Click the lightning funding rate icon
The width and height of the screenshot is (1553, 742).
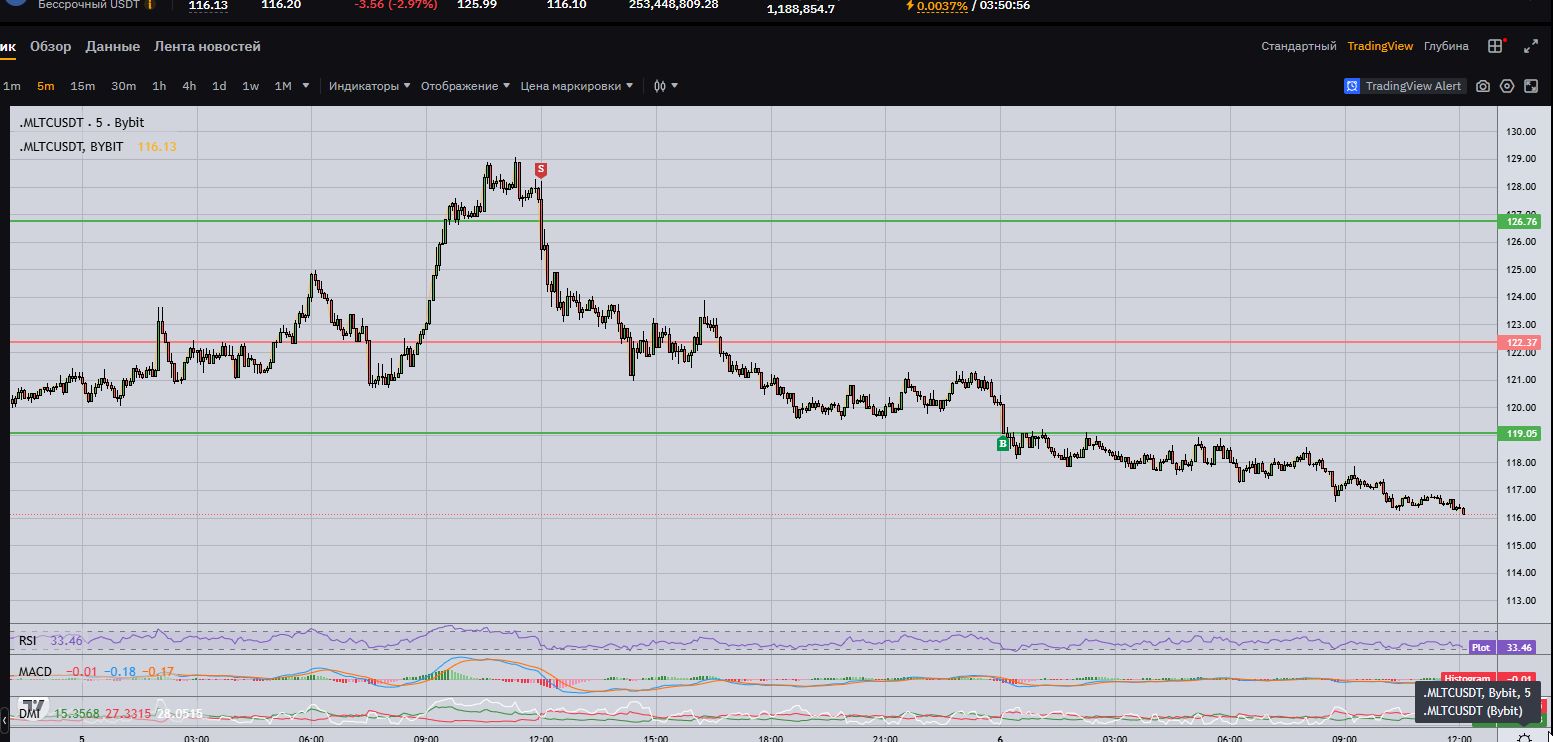pos(909,5)
